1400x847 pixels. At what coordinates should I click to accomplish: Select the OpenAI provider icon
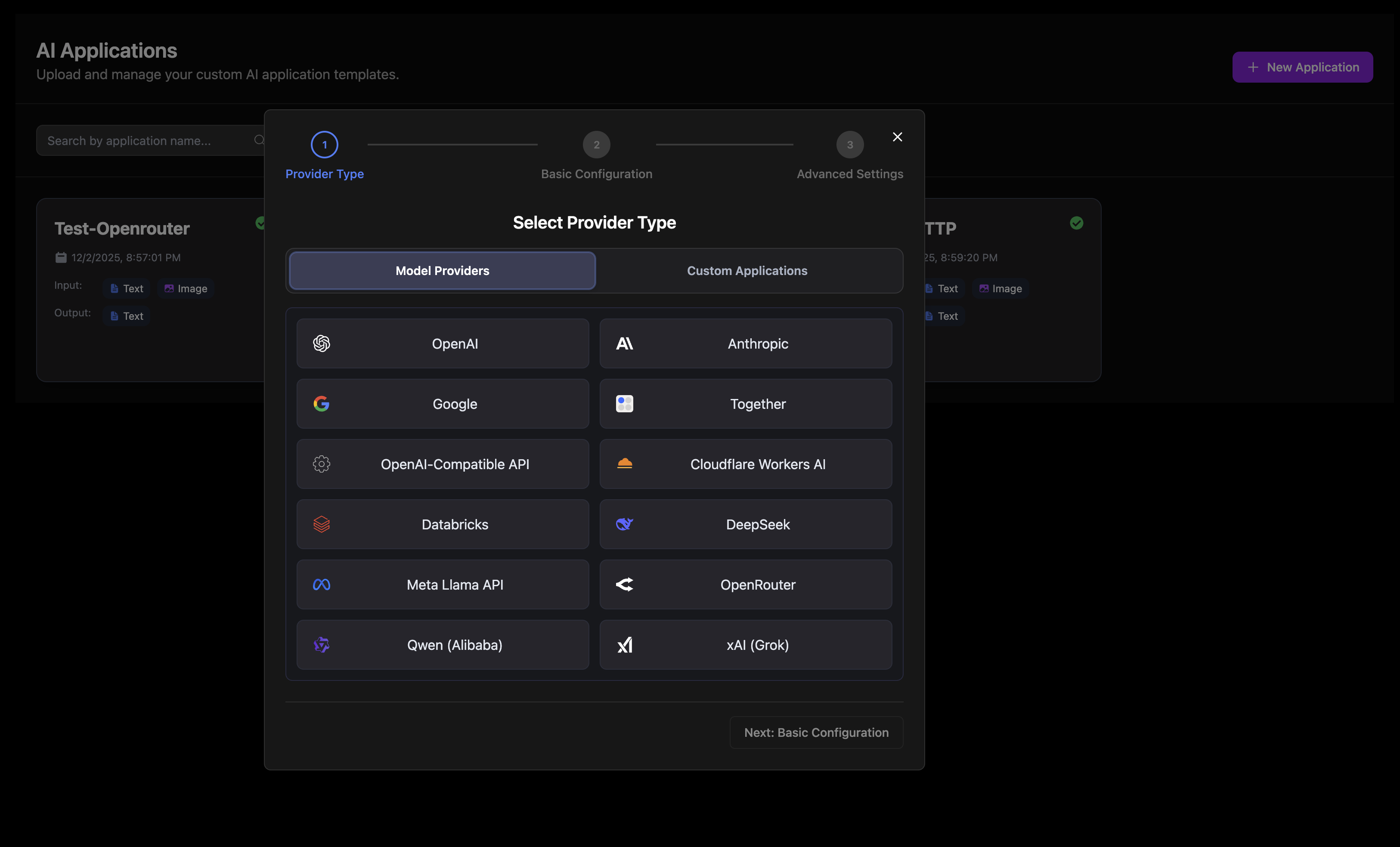click(322, 344)
